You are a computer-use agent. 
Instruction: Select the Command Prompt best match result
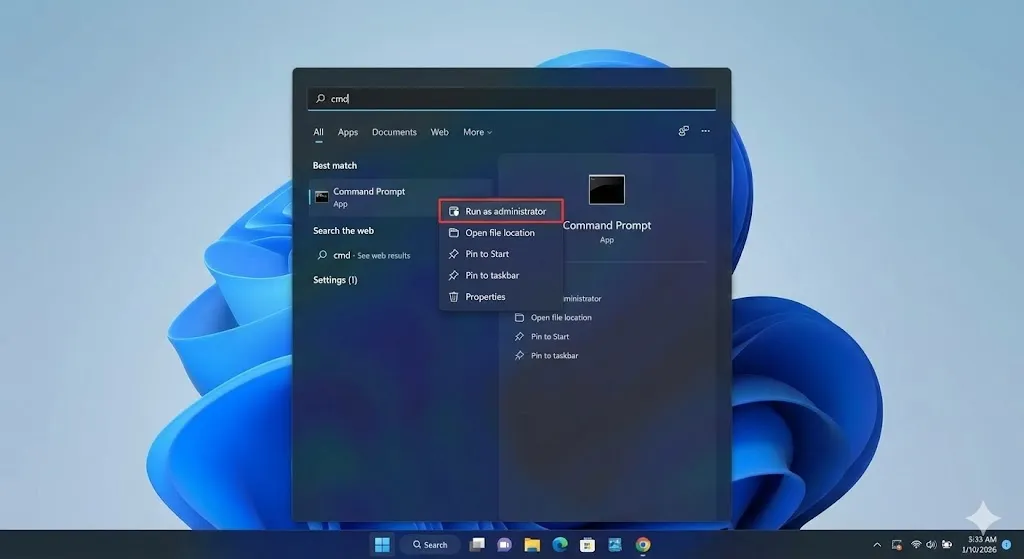coord(400,197)
